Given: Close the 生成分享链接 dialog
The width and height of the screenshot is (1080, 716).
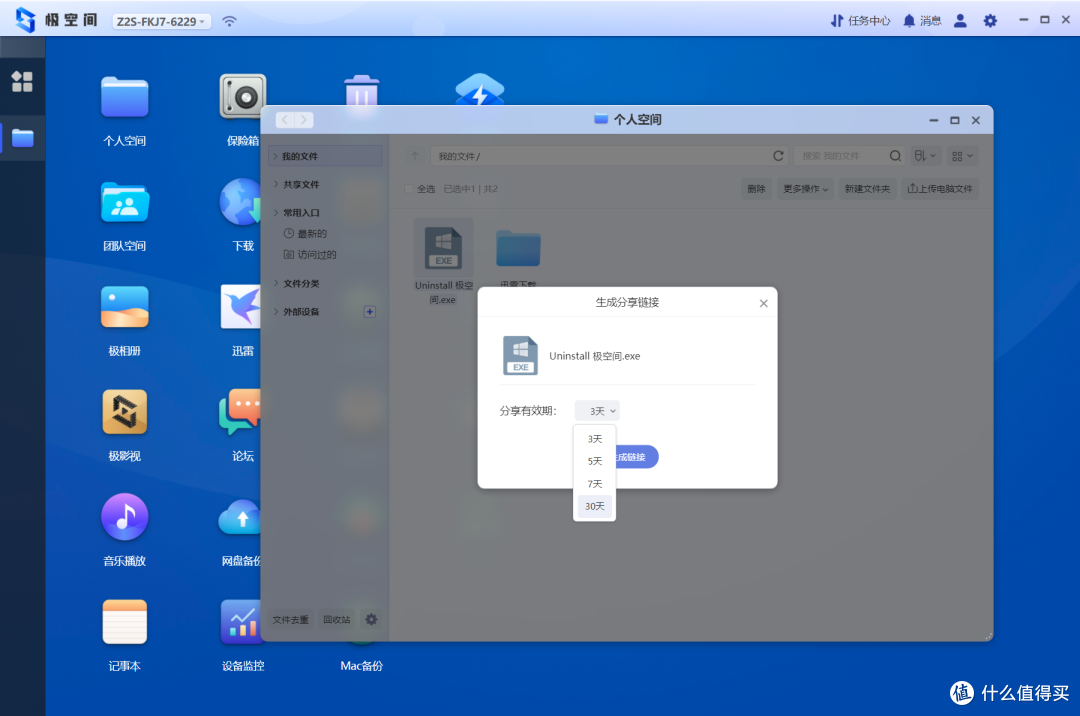Looking at the screenshot, I should 763,304.
